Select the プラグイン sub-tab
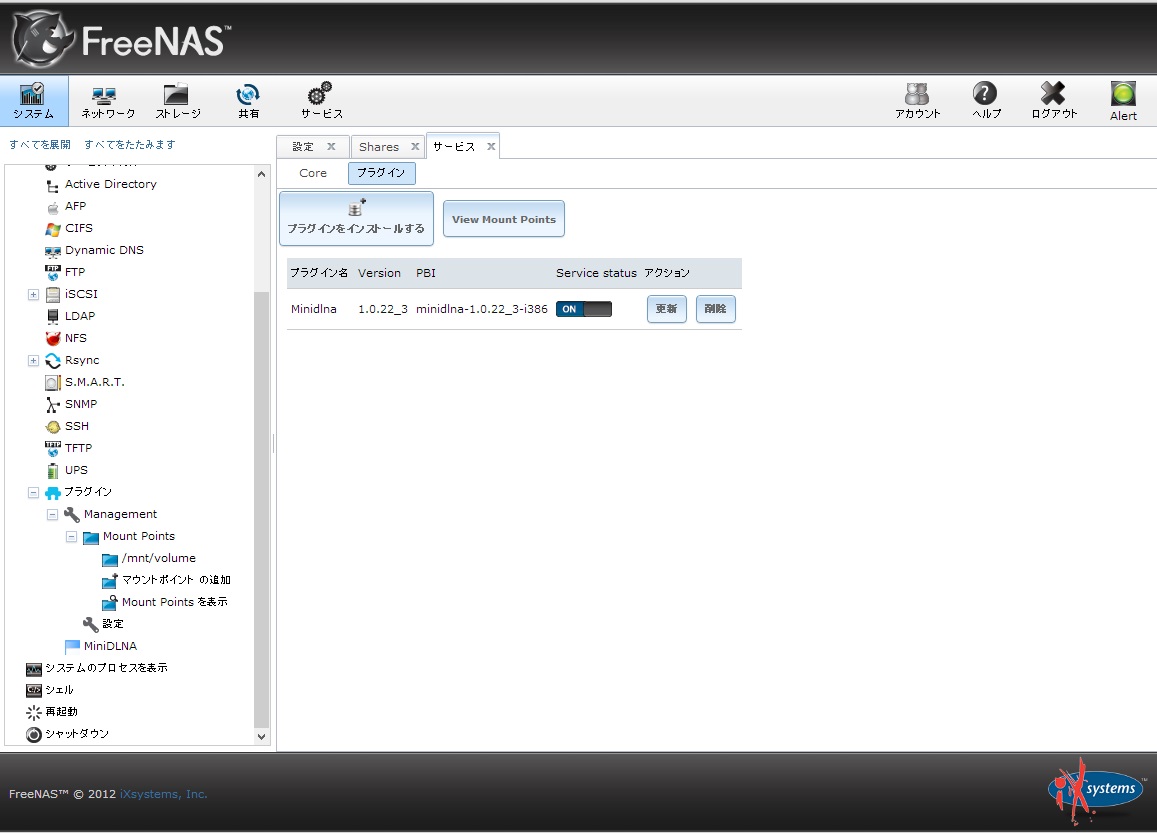Image resolution: width=1157 pixels, height=833 pixels. [381, 173]
